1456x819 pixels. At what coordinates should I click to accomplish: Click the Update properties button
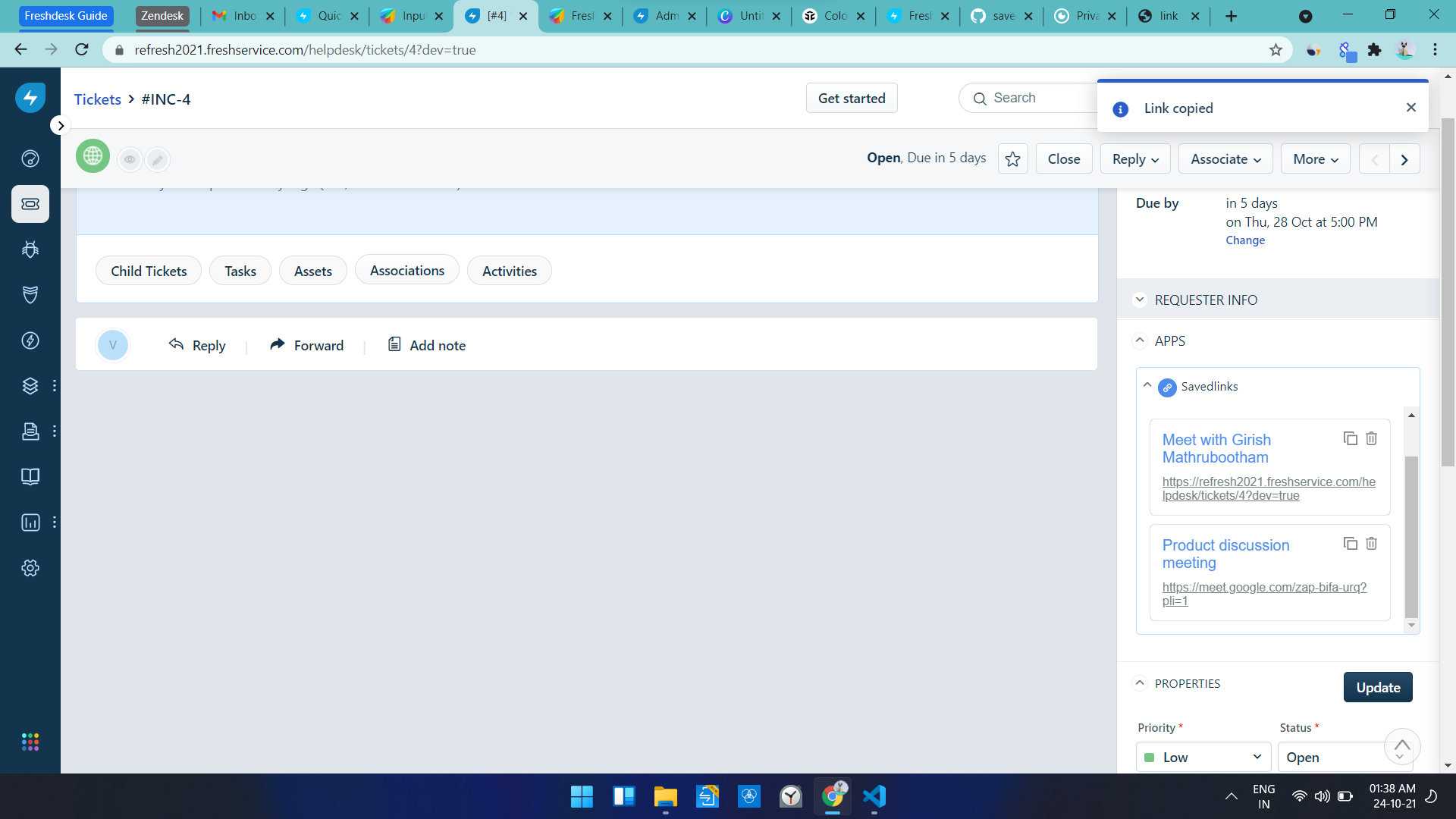tap(1377, 687)
